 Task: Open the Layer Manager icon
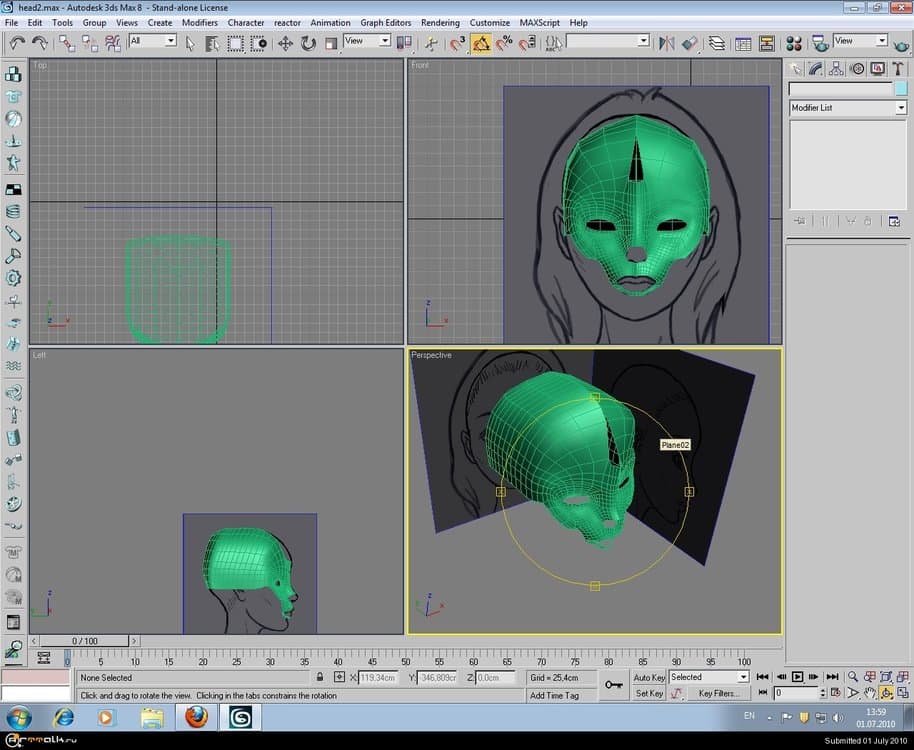tap(717, 43)
